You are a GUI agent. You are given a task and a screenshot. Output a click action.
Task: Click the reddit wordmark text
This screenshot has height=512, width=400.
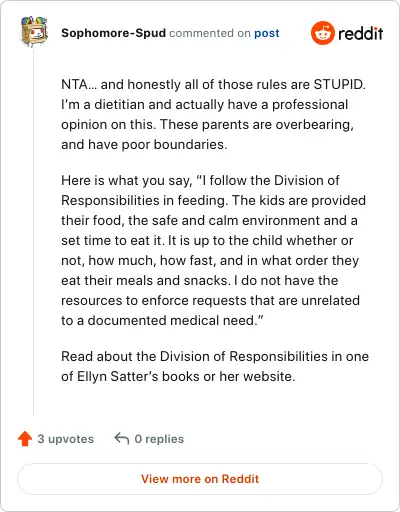coord(360,33)
